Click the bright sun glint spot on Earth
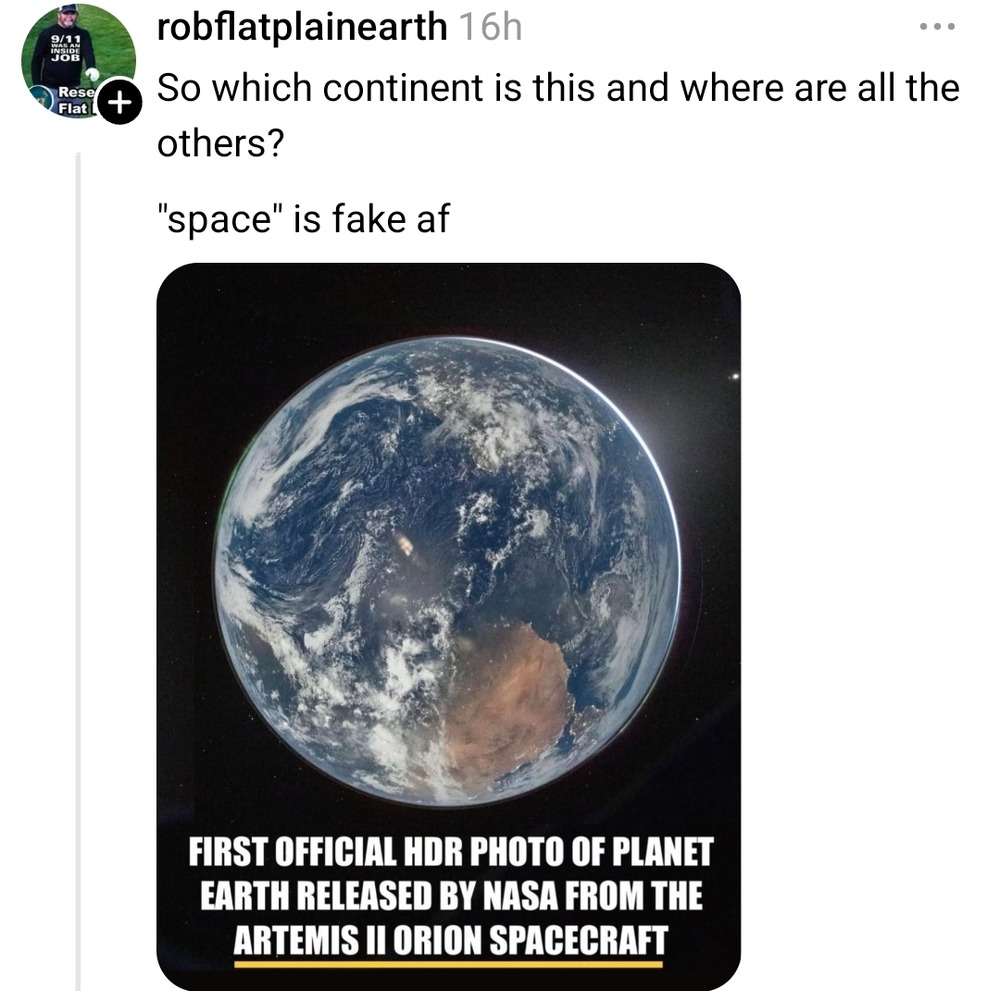This screenshot has width=1000, height=991. pos(407,545)
